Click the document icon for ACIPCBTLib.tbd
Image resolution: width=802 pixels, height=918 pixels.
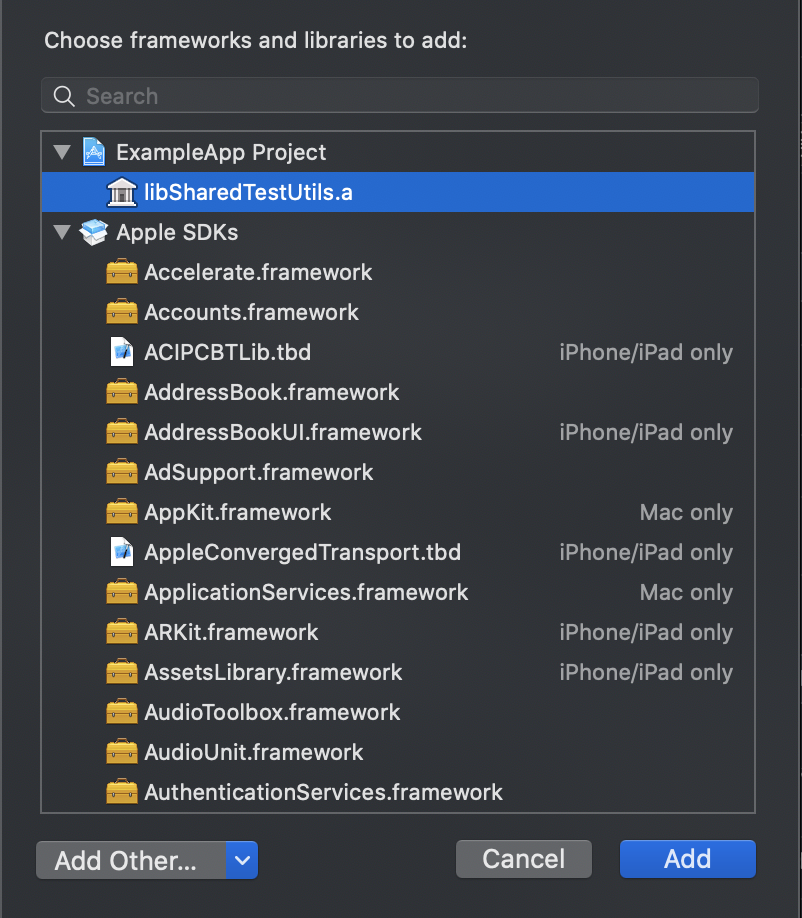point(121,351)
